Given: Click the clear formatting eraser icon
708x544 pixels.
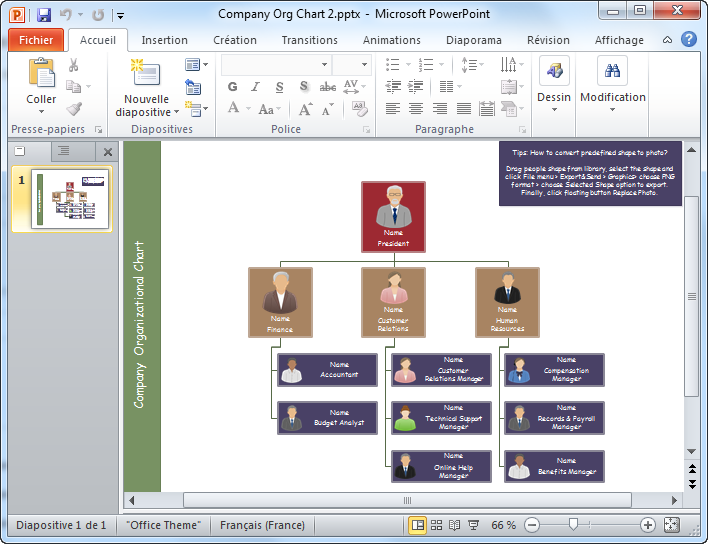Looking at the screenshot, I should pyautogui.click(x=359, y=109).
